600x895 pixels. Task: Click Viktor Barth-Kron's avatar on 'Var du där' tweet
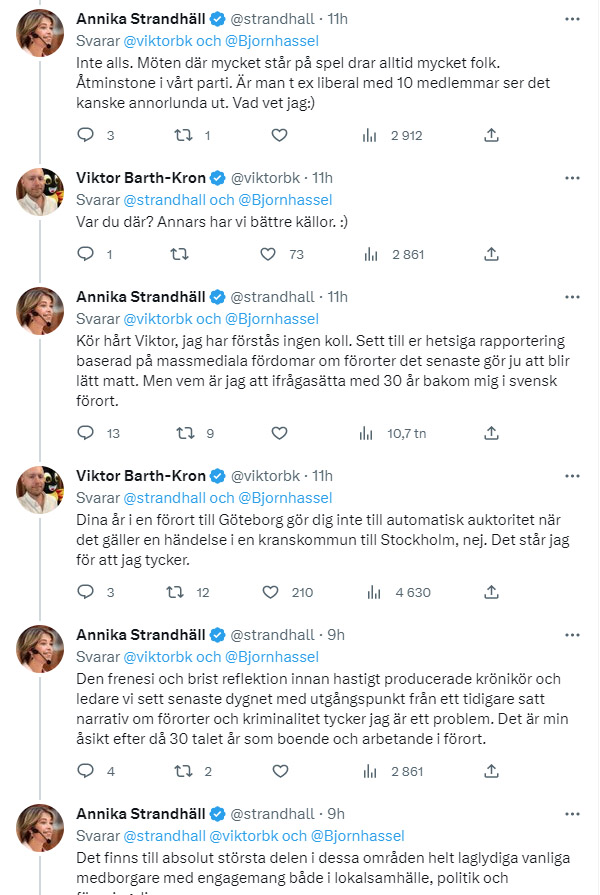pyautogui.click(x=41, y=193)
